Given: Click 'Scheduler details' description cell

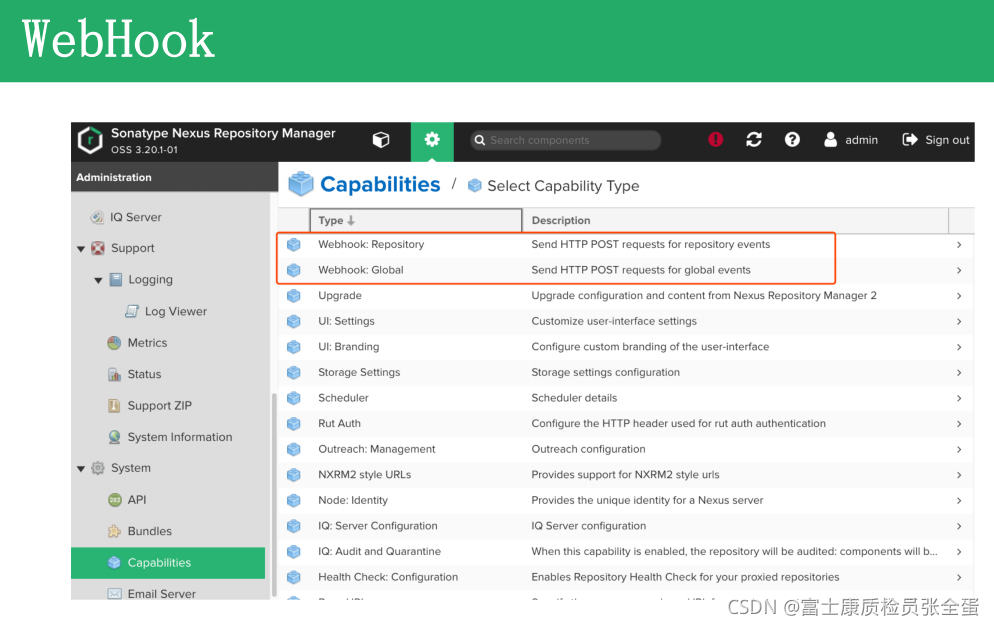Looking at the screenshot, I should pyautogui.click(x=574, y=398).
